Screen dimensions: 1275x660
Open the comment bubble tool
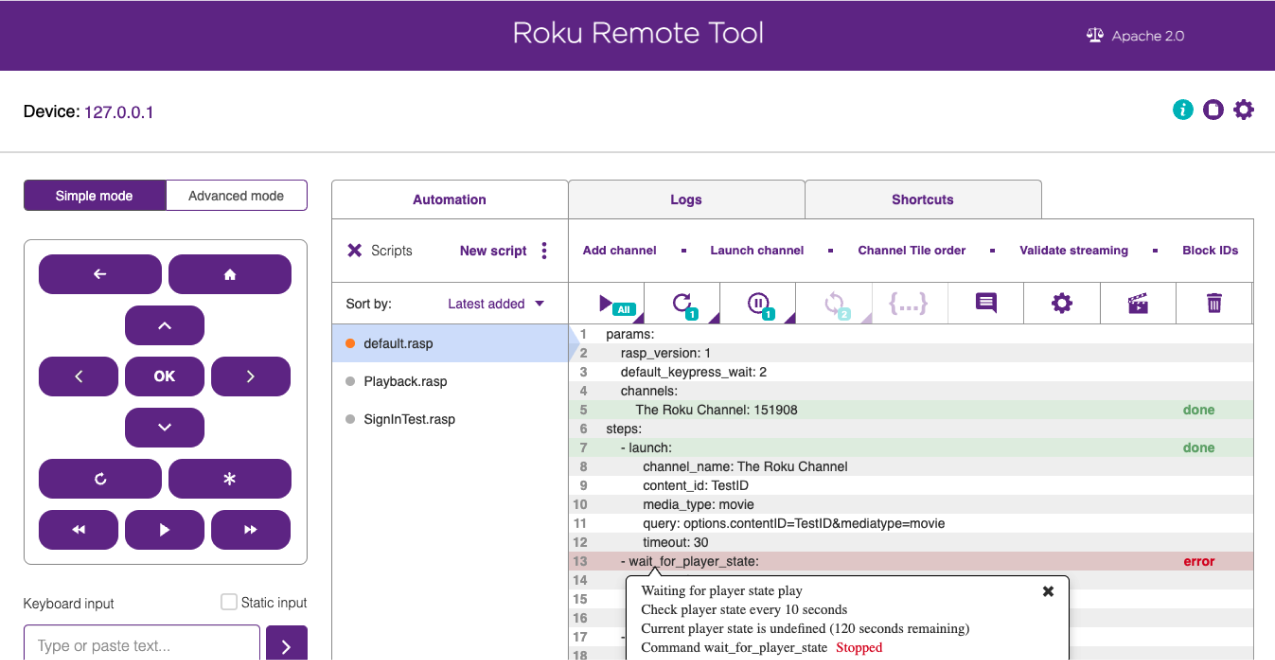[x=985, y=303]
